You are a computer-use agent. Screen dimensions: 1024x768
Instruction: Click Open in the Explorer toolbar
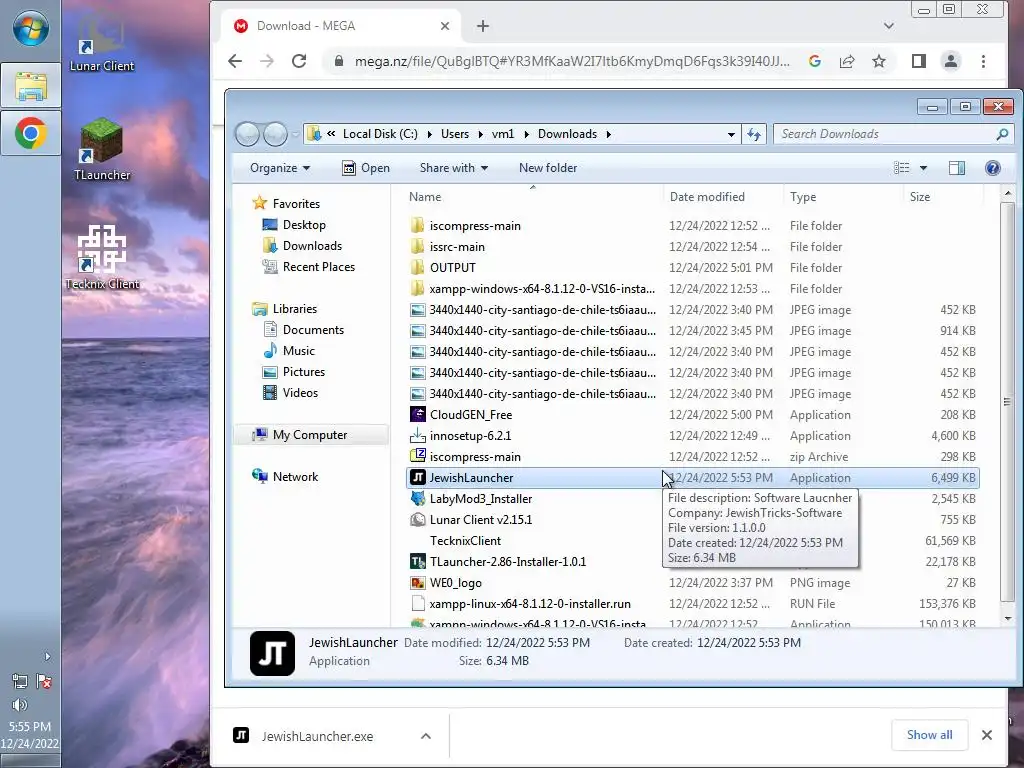366,168
